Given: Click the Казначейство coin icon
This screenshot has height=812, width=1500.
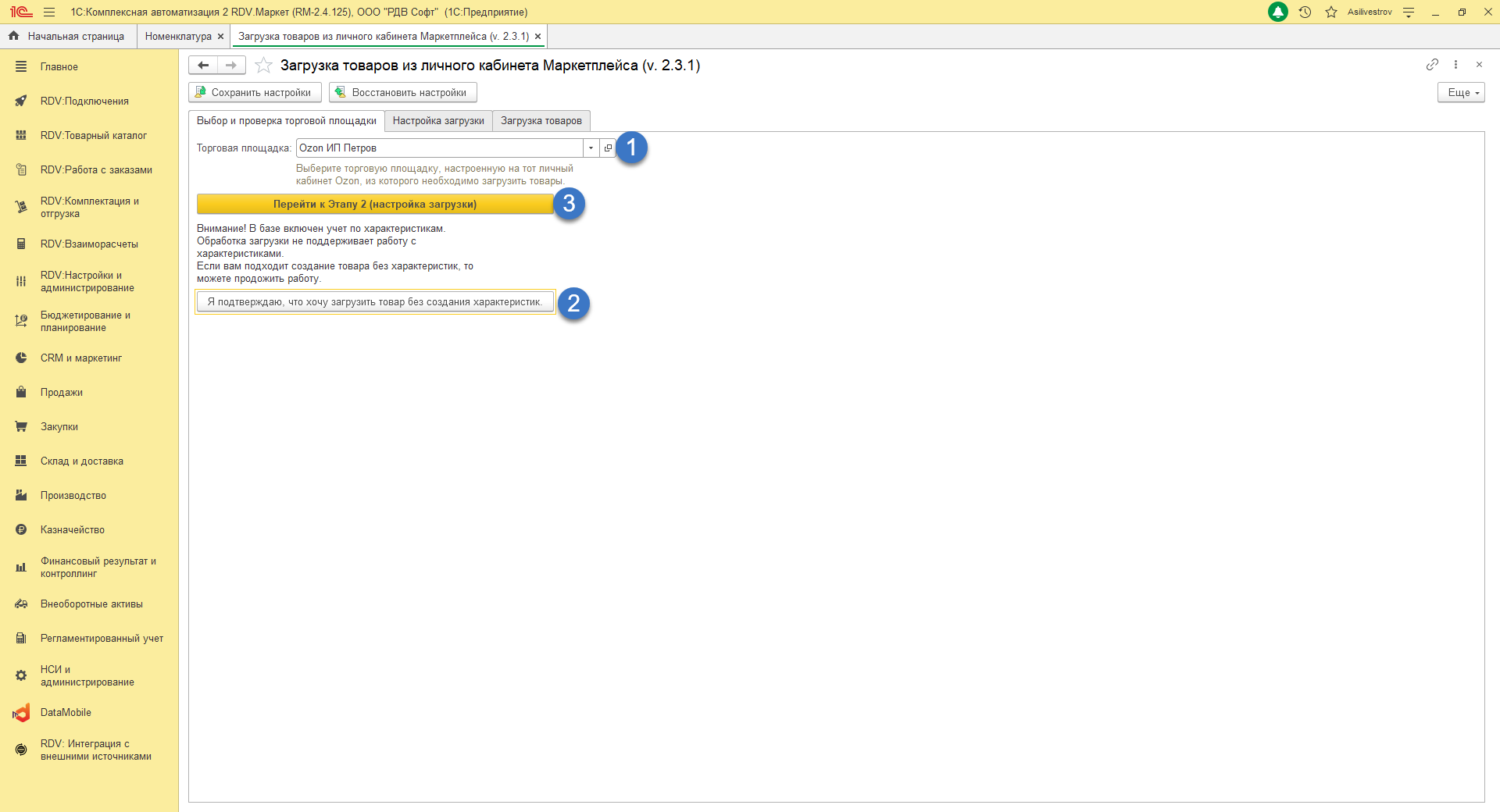Looking at the screenshot, I should click(x=21, y=529).
